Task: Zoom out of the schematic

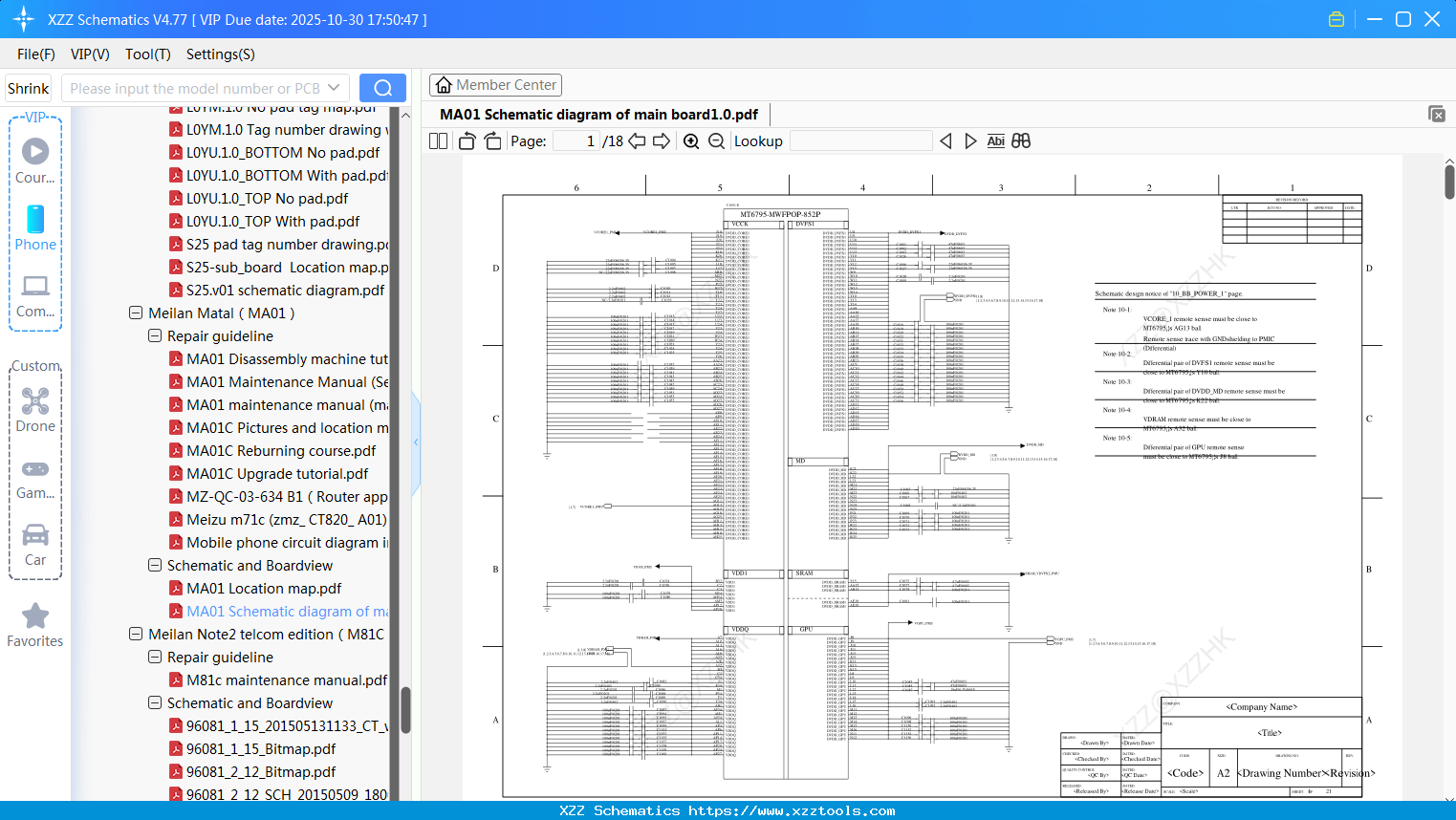Action: [x=716, y=140]
